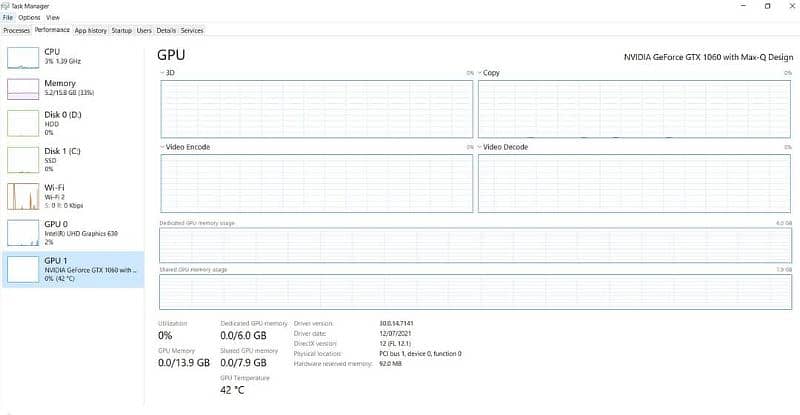Click the GPU 1 NVIDIA graph thumbnail

click(x=23, y=268)
